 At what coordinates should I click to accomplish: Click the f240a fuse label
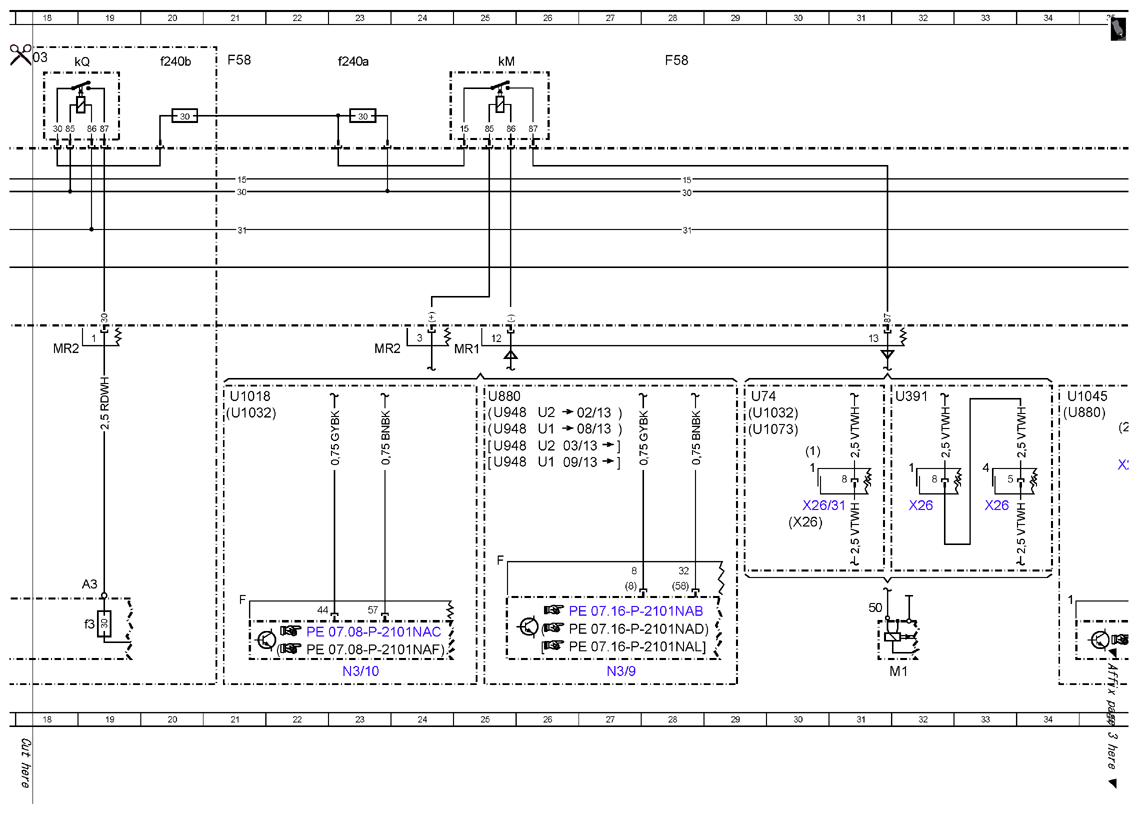[353, 62]
